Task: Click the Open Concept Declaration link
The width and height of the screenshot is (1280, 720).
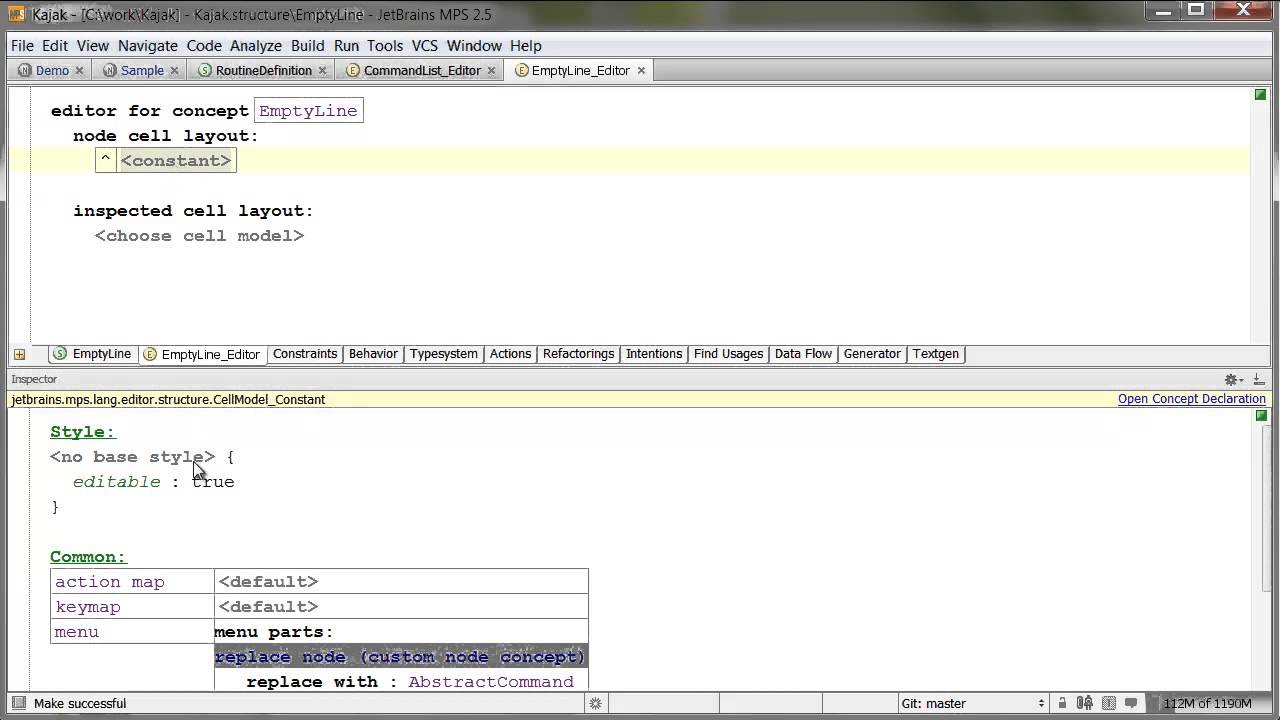Action: (x=1192, y=399)
